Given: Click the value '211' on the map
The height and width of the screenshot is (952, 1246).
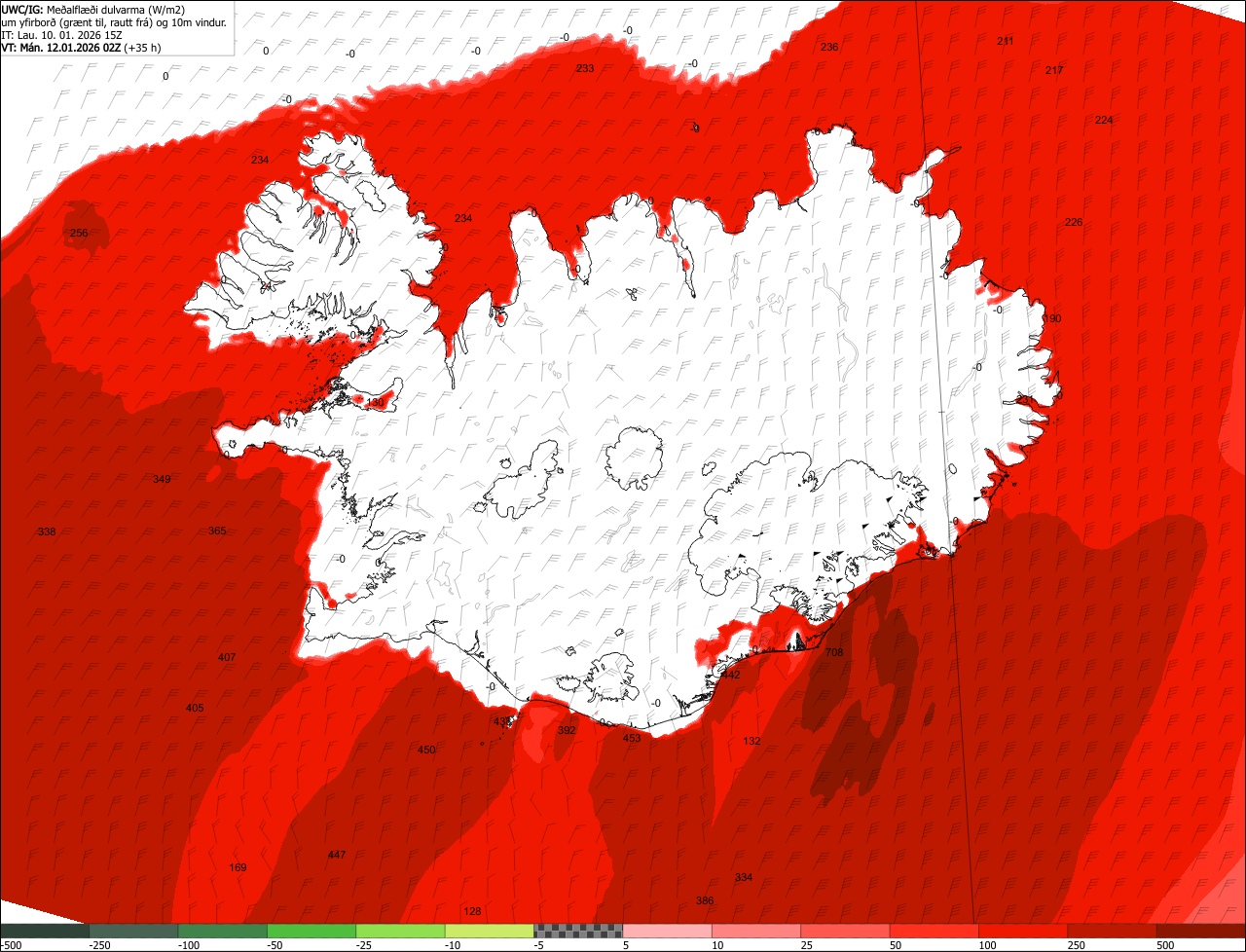Looking at the screenshot, I should click(x=1006, y=41).
